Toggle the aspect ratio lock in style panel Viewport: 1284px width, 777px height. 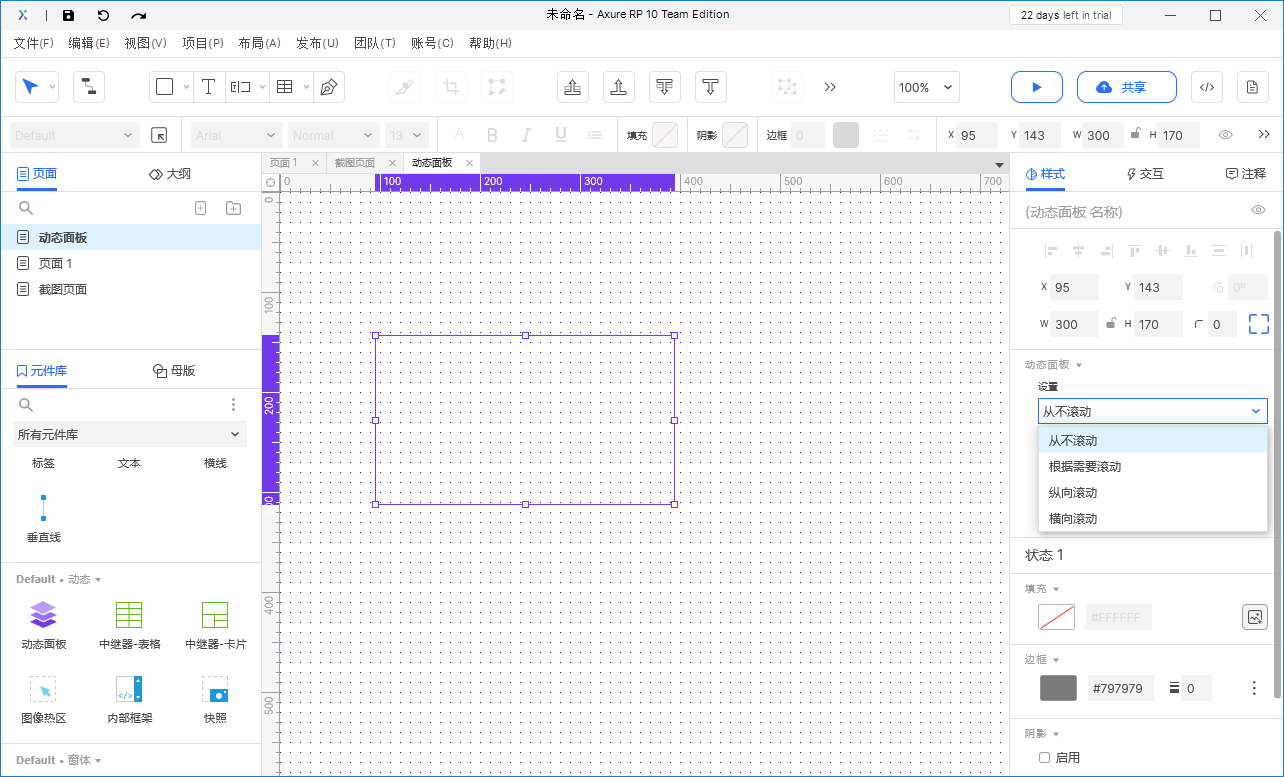(x=1110, y=324)
